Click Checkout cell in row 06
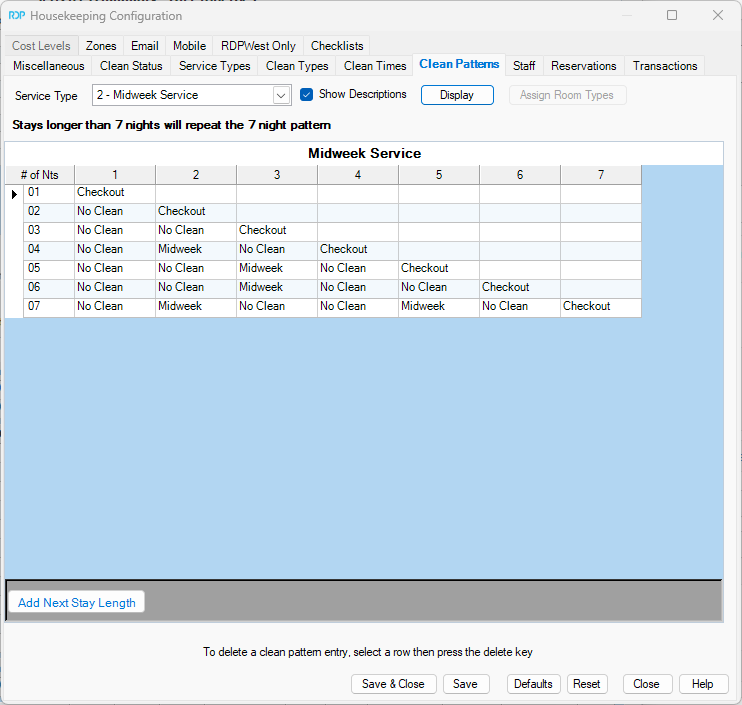742x705 pixels. tap(520, 289)
